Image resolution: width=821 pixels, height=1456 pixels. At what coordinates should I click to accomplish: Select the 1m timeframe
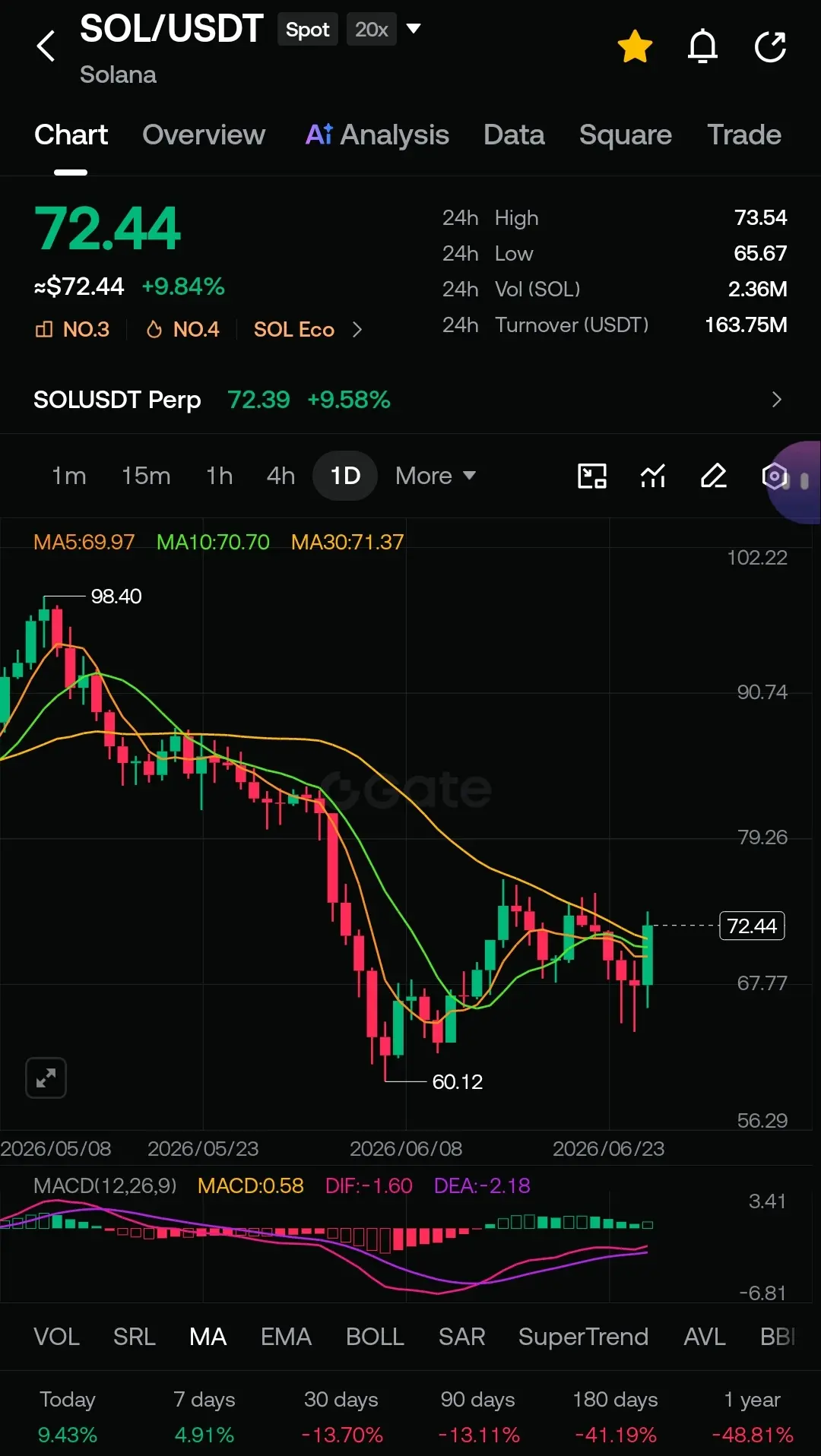click(x=68, y=476)
